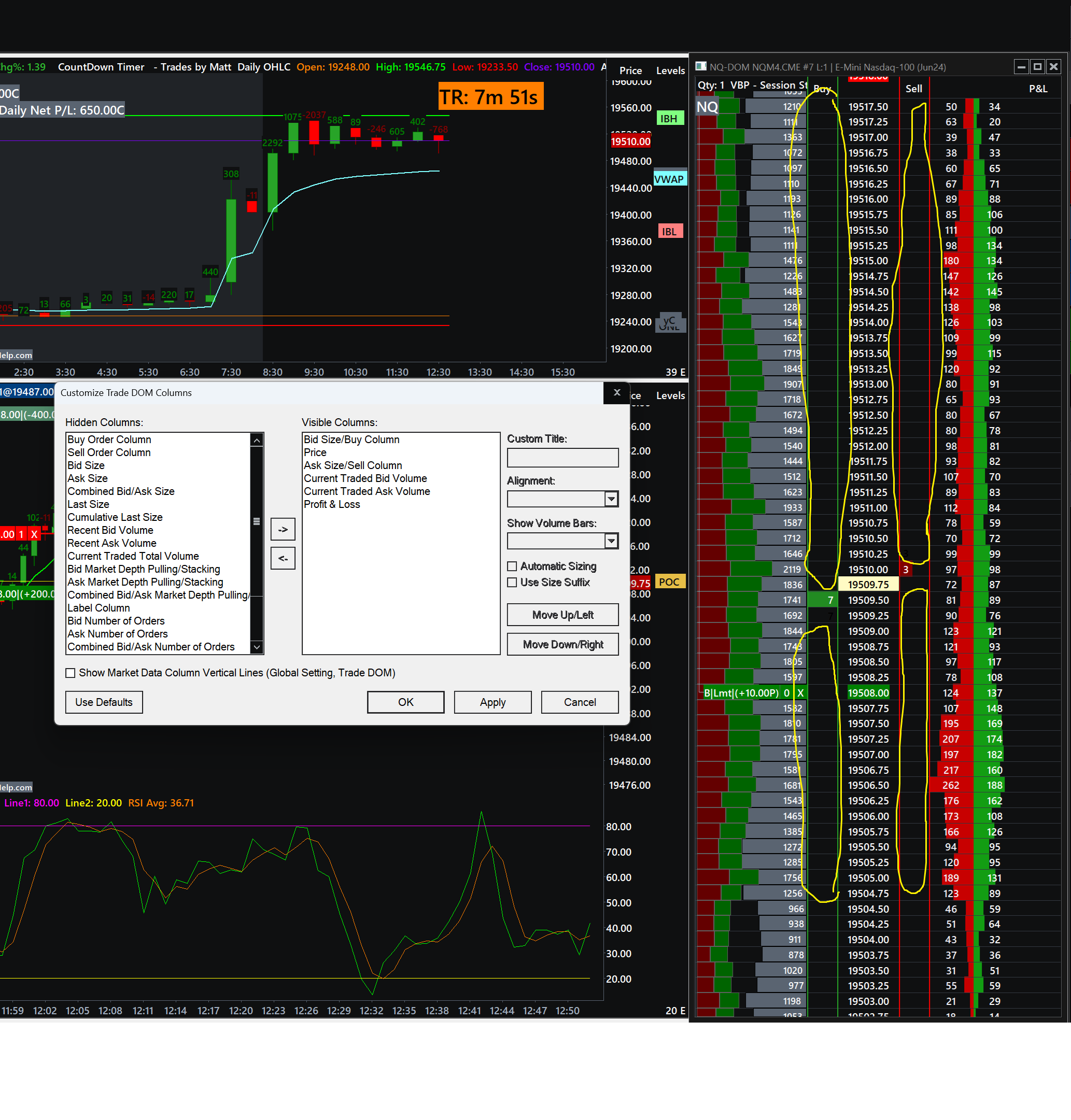Expand the Show Volume Bars dropdown
This screenshot has height=1120, width=1071.
tap(611, 540)
